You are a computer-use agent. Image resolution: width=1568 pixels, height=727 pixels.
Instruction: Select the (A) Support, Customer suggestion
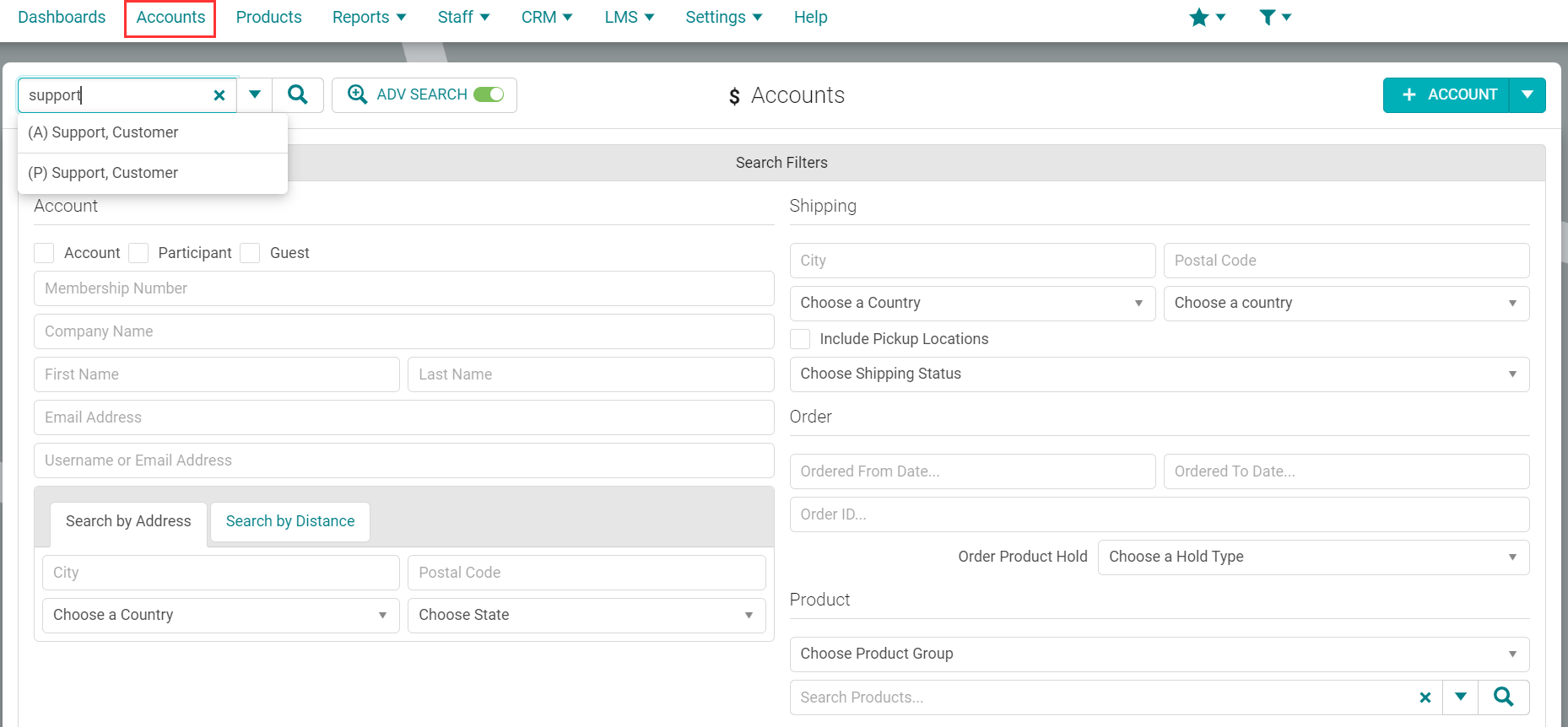click(153, 132)
